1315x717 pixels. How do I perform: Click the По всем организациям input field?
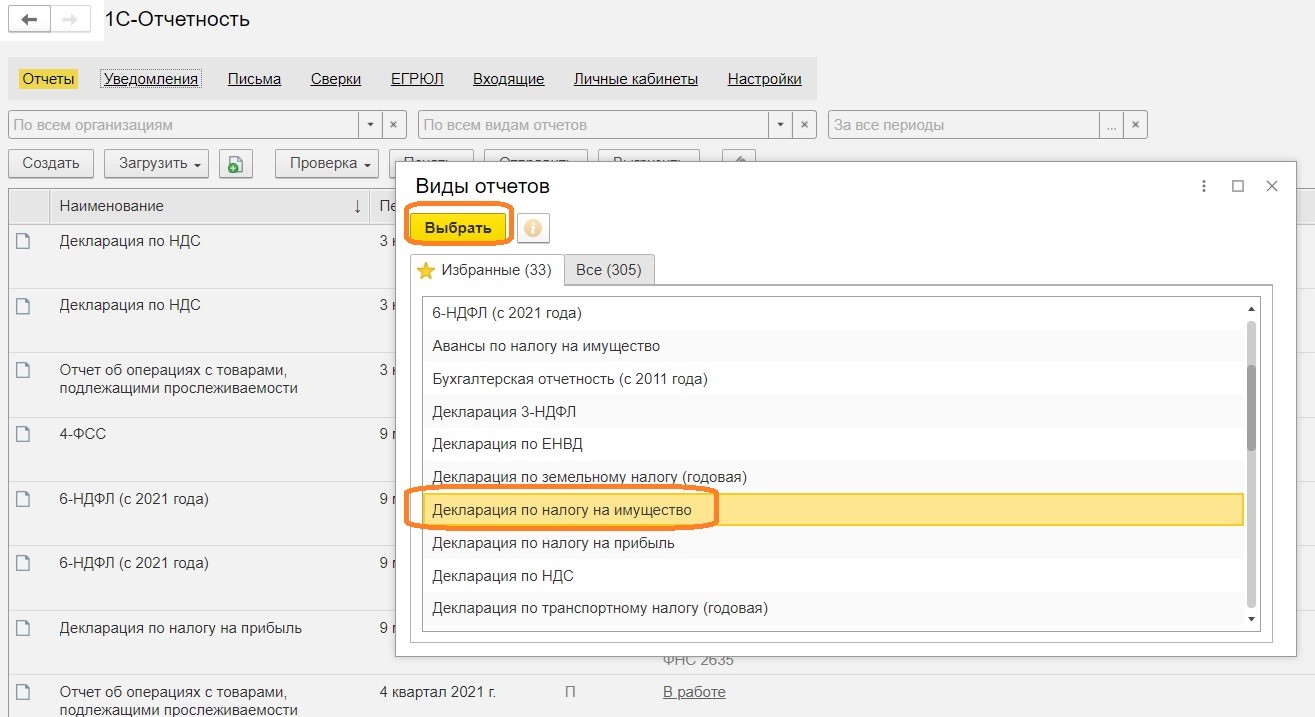[x=184, y=125]
